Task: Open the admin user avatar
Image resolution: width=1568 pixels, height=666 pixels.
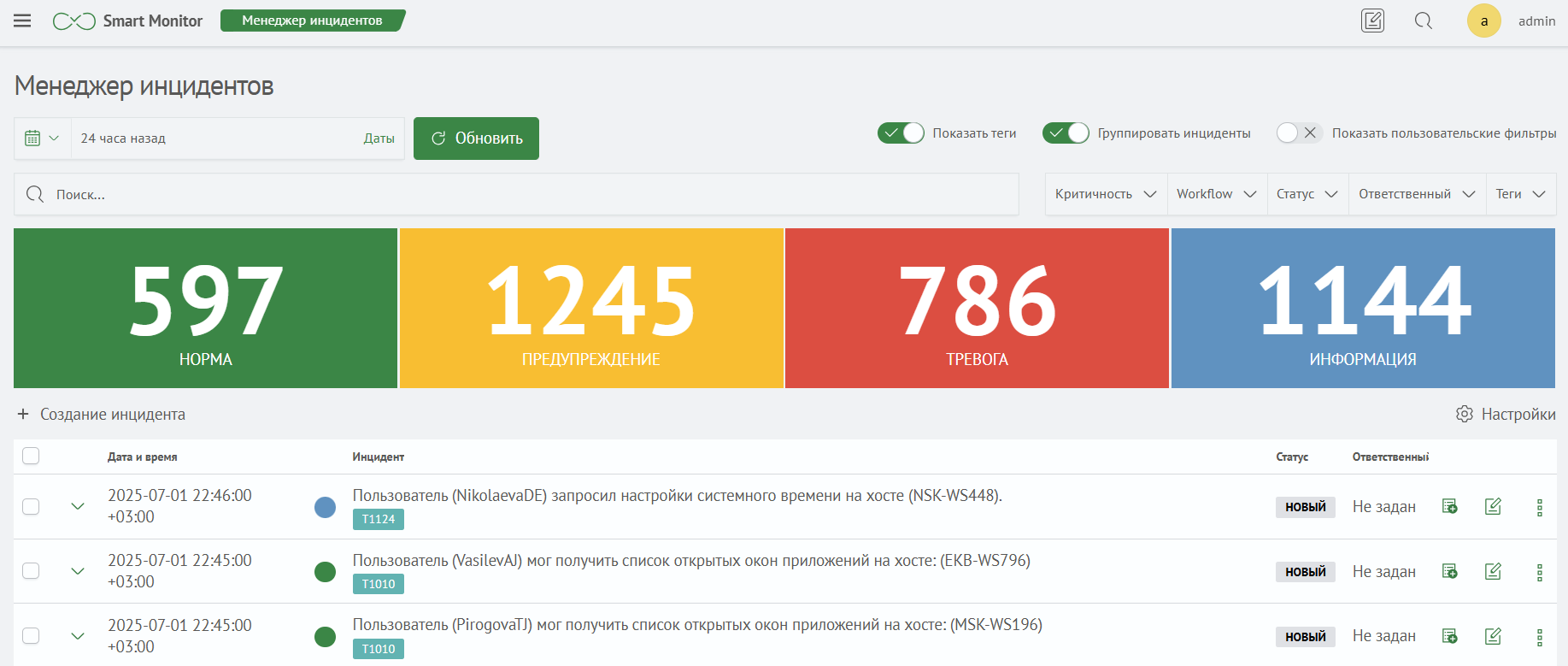Action: 1483,21
